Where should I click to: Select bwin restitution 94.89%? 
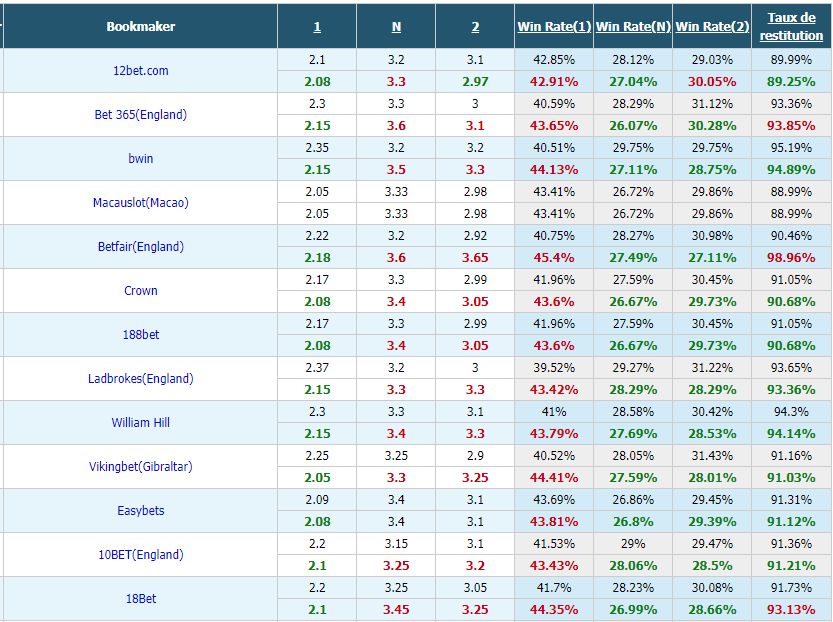pyautogui.click(x=792, y=170)
